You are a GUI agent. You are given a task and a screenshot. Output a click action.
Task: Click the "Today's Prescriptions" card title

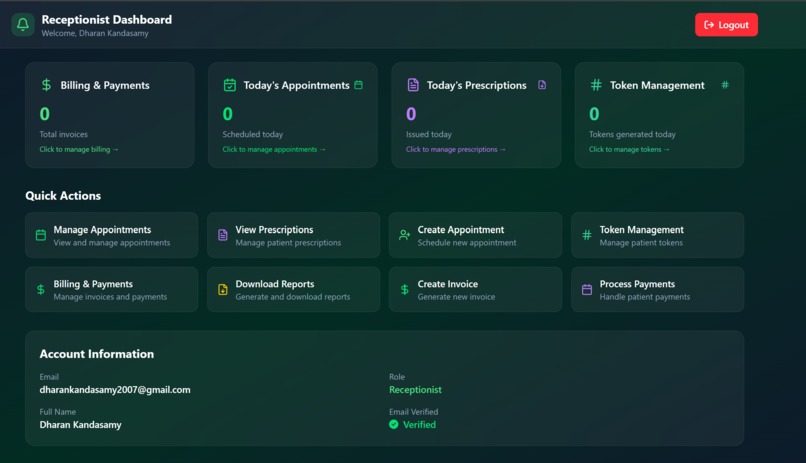click(477, 85)
